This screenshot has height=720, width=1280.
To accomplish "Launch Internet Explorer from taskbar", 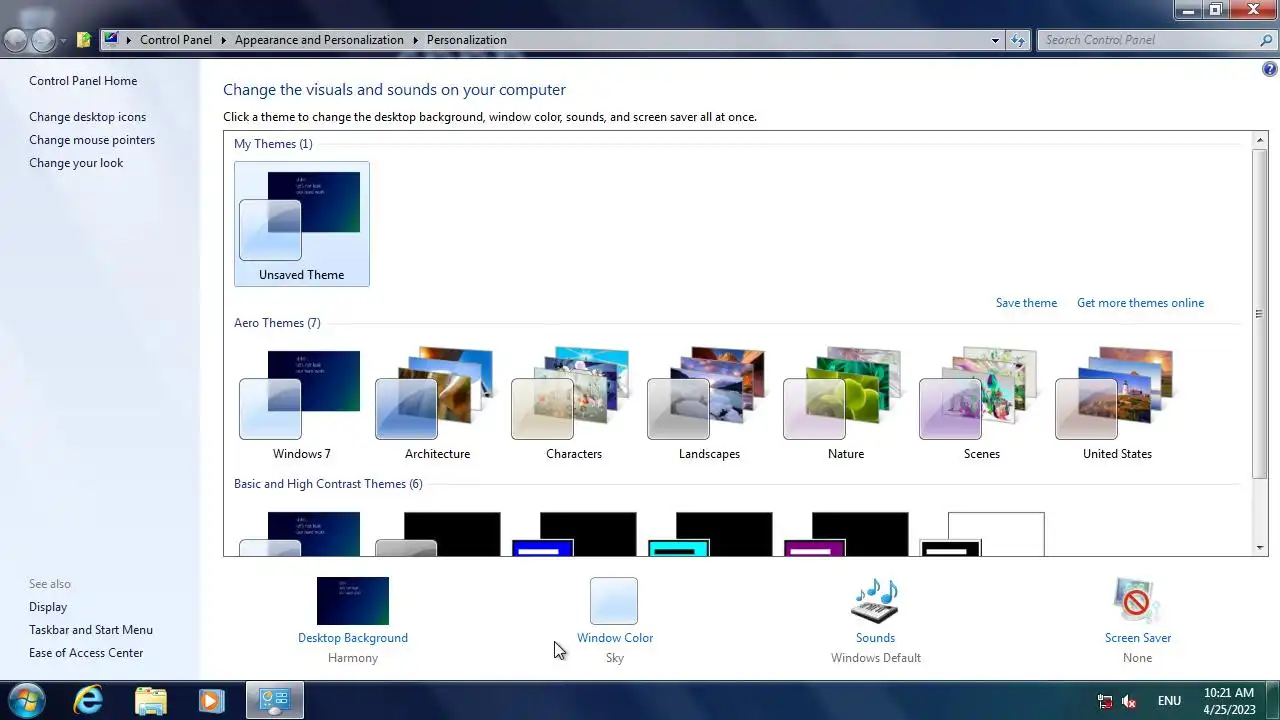I will (x=88, y=700).
